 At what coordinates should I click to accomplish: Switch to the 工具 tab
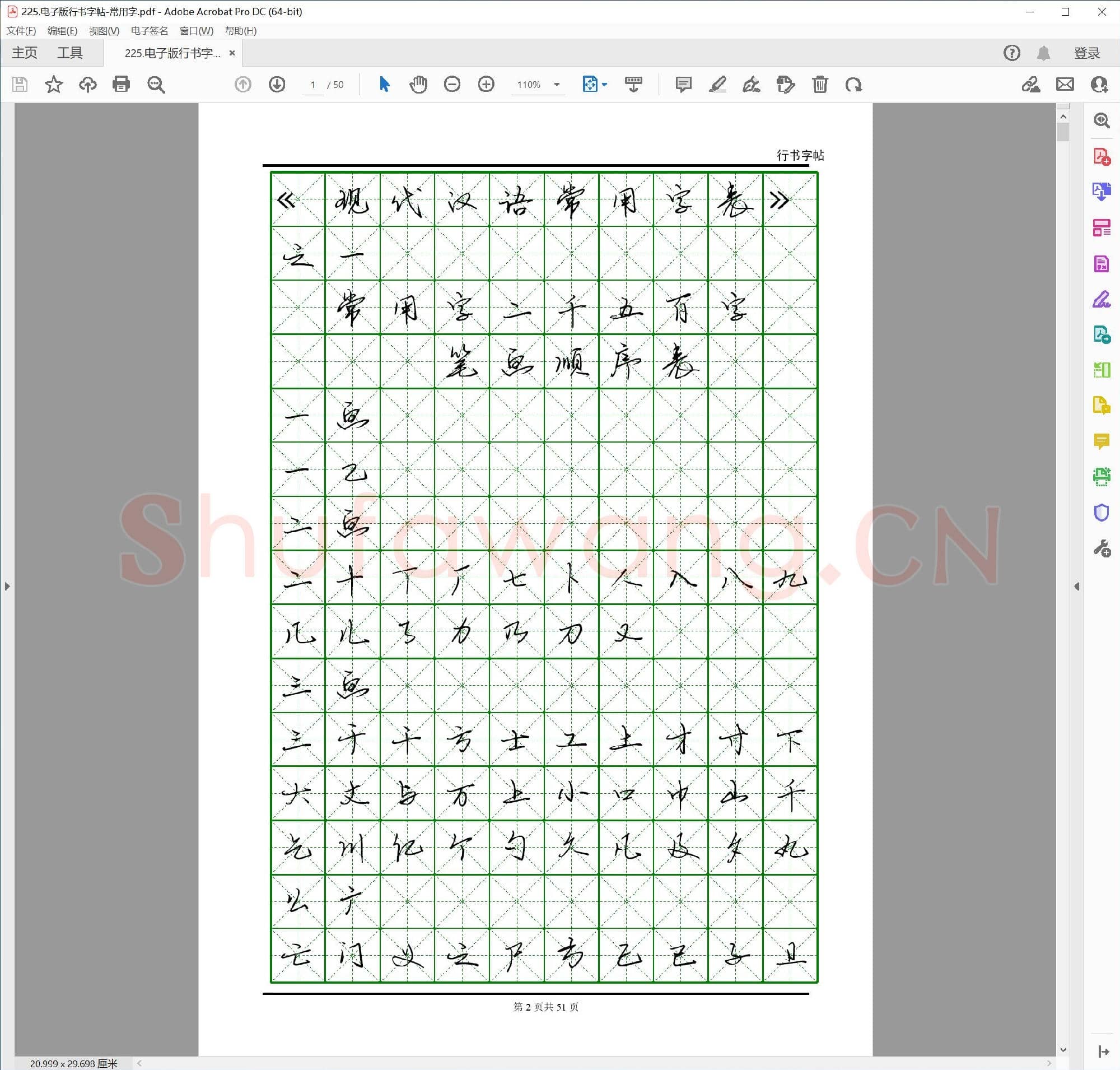[71, 53]
